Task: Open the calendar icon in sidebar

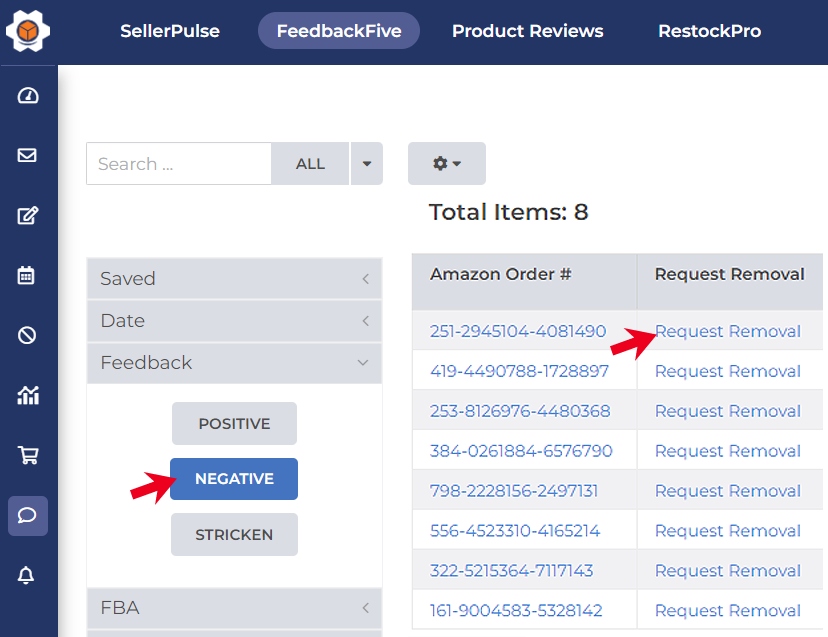Action: [28, 275]
